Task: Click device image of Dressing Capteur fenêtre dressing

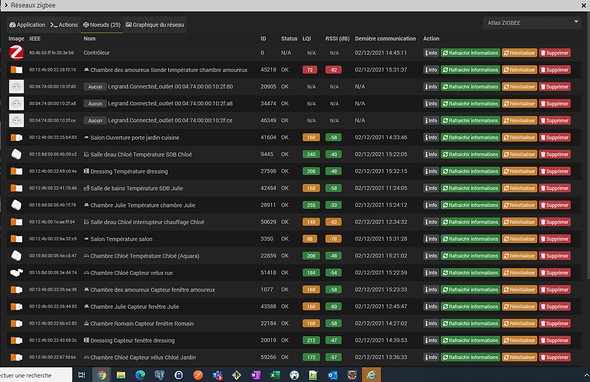Action: click(16, 341)
